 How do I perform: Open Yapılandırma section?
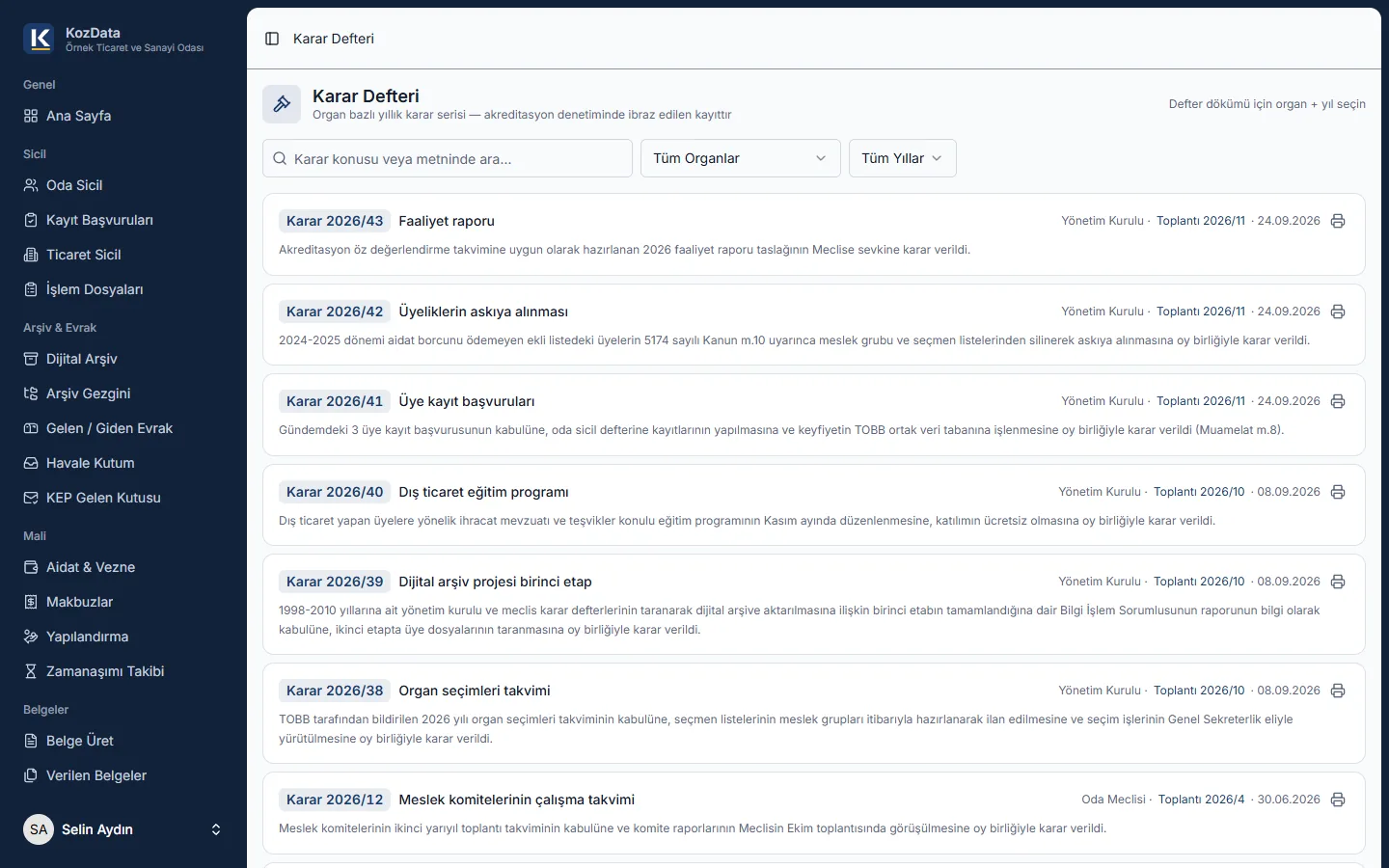coord(123,637)
